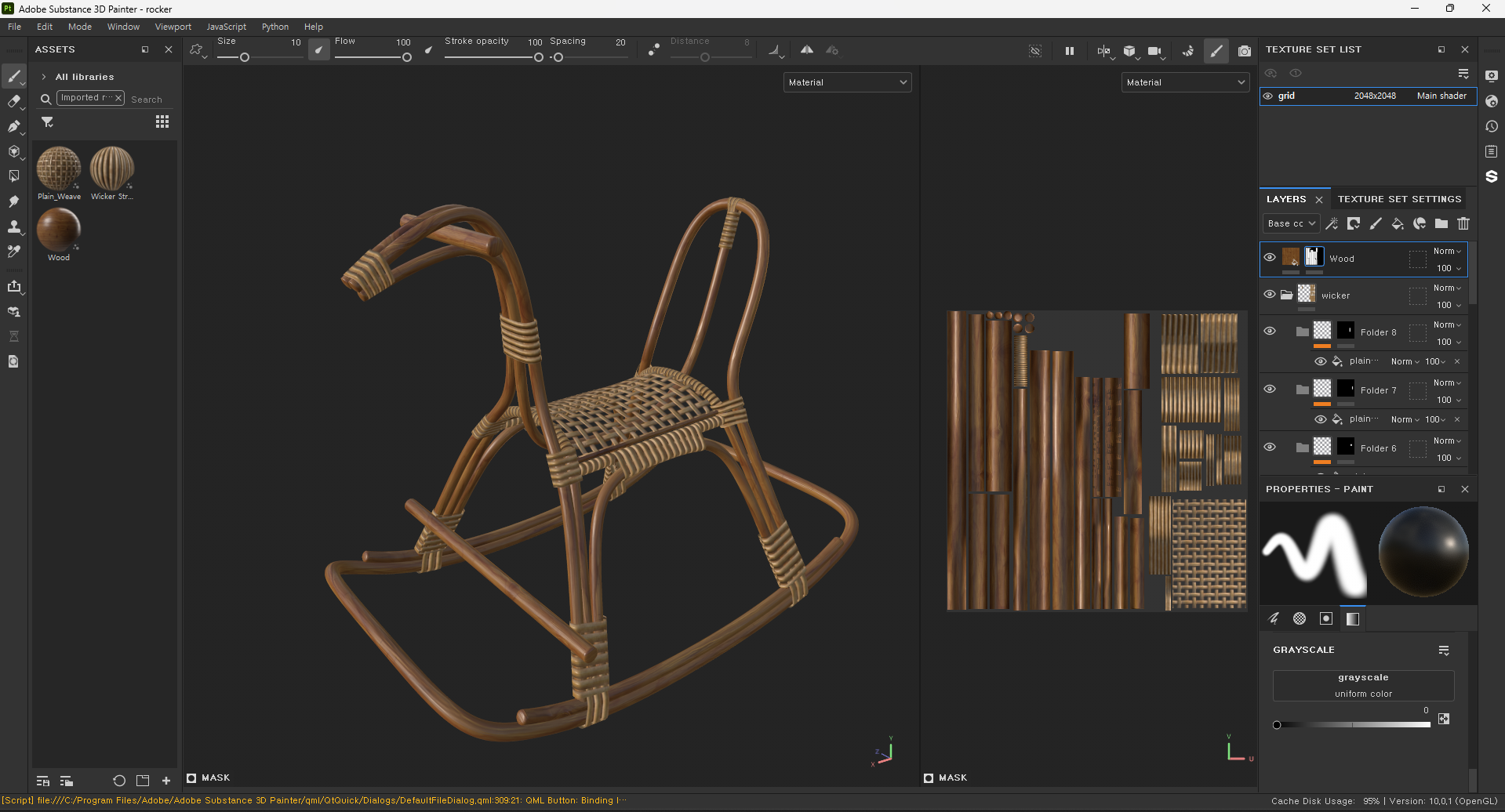
Task: Open the History panel icon on right dock
Action: 1492,126
